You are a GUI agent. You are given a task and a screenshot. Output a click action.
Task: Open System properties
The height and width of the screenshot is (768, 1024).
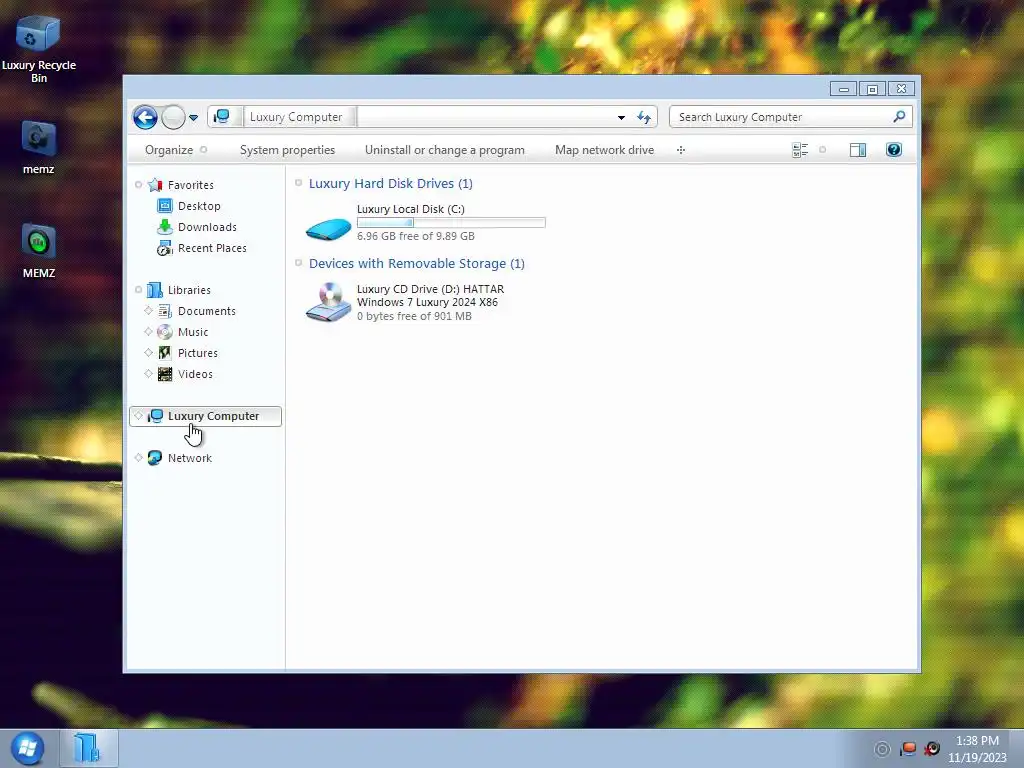click(287, 150)
